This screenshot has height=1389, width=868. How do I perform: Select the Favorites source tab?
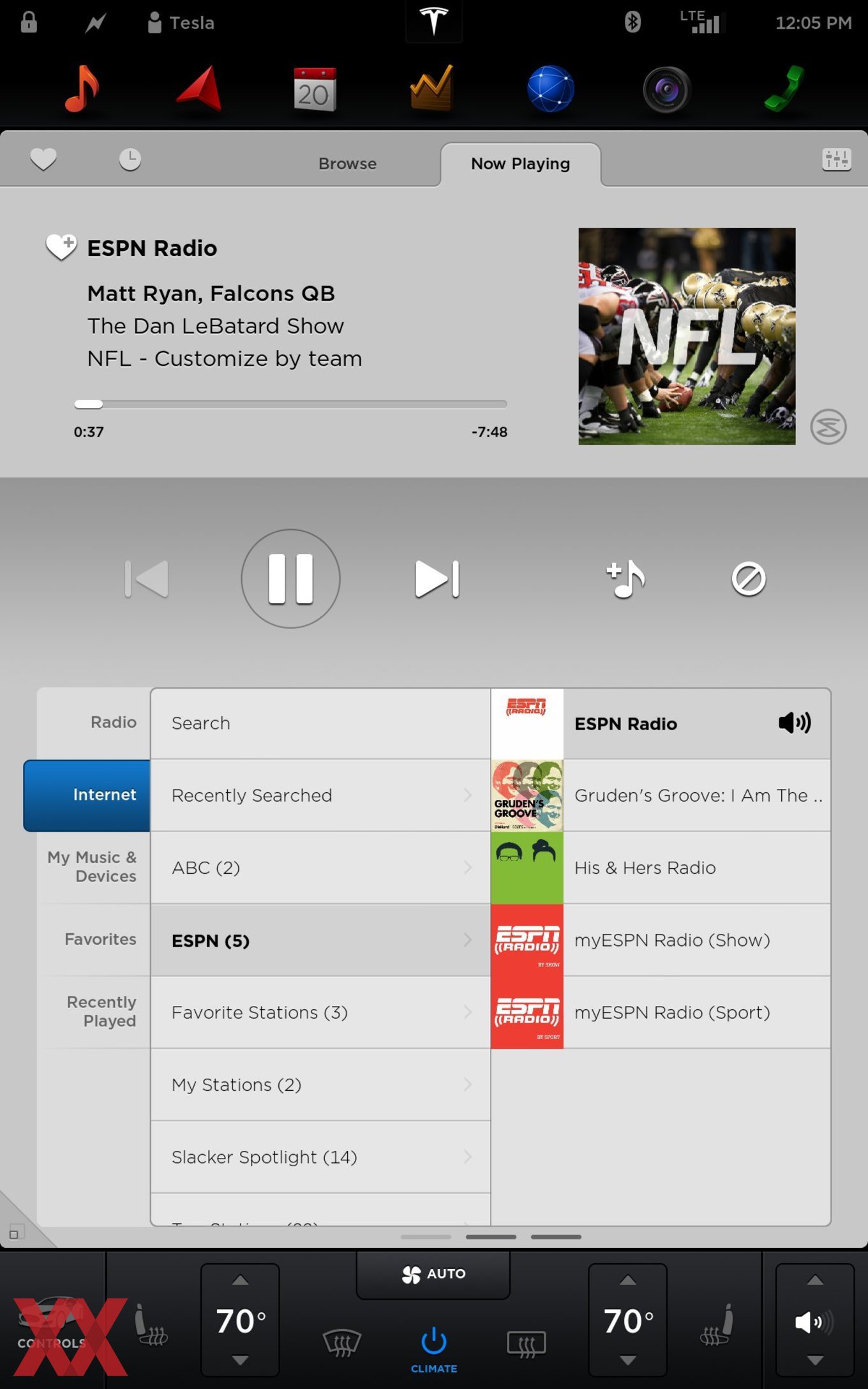[x=94, y=940]
